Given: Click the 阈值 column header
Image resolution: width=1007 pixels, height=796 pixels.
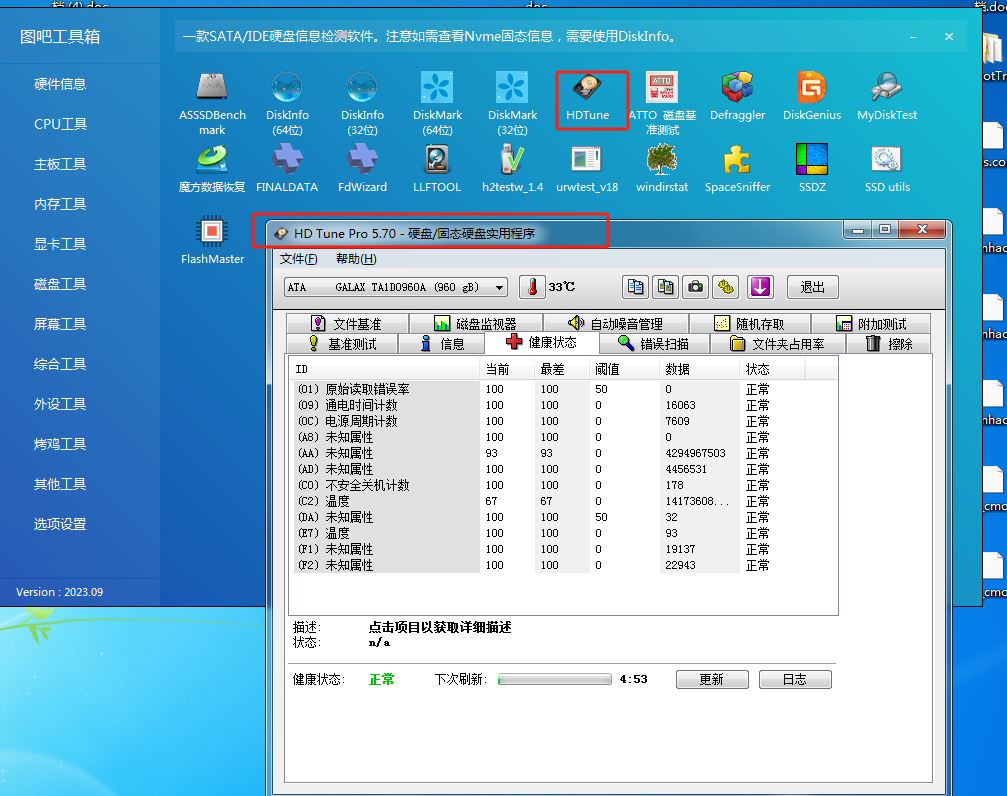Looking at the screenshot, I should coord(623,369).
